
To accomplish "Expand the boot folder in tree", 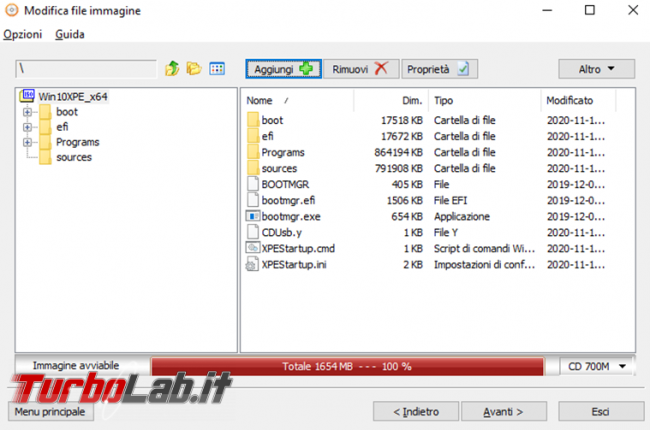I will [27, 112].
